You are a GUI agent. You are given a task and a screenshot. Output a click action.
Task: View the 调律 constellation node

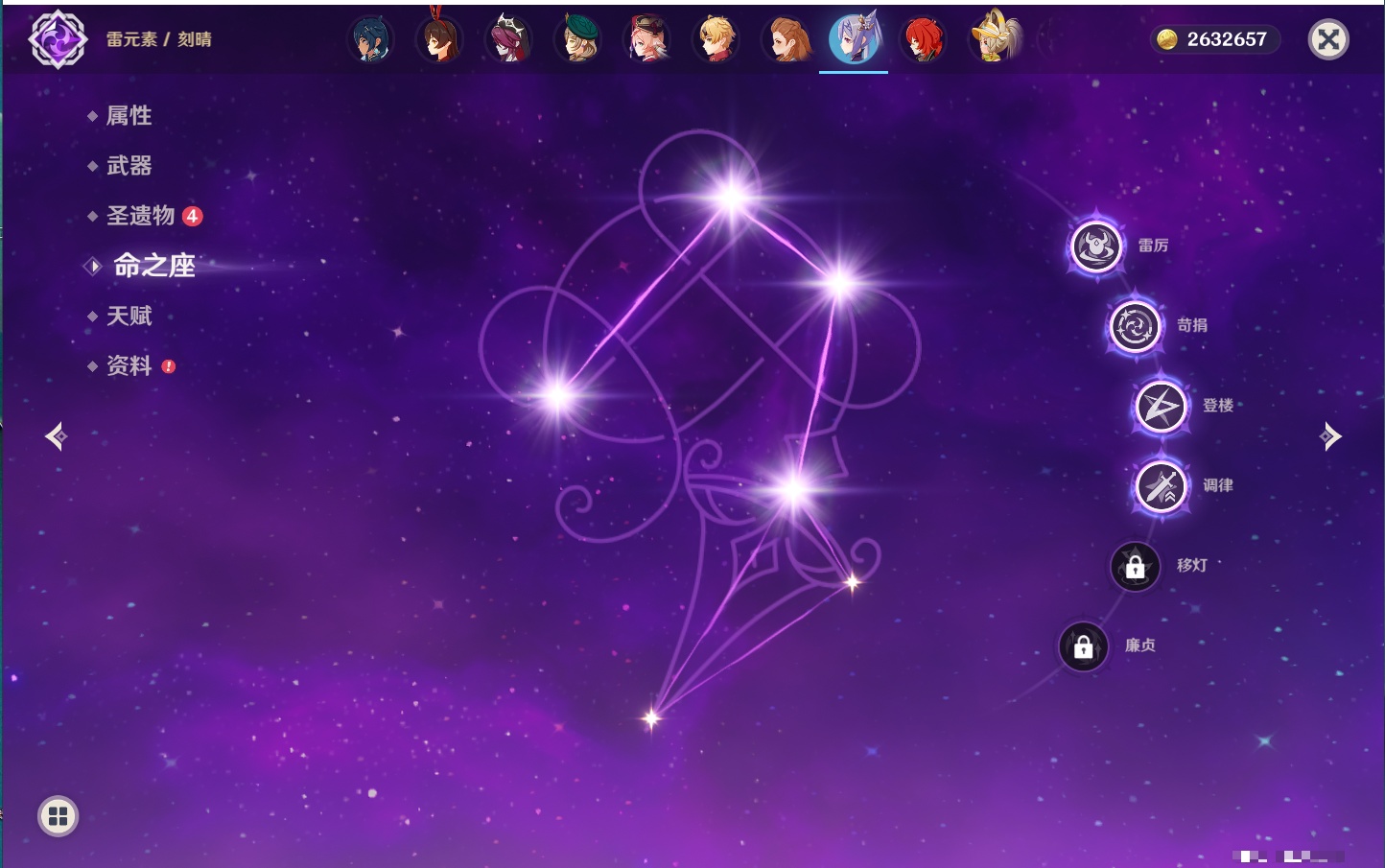[1161, 486]
